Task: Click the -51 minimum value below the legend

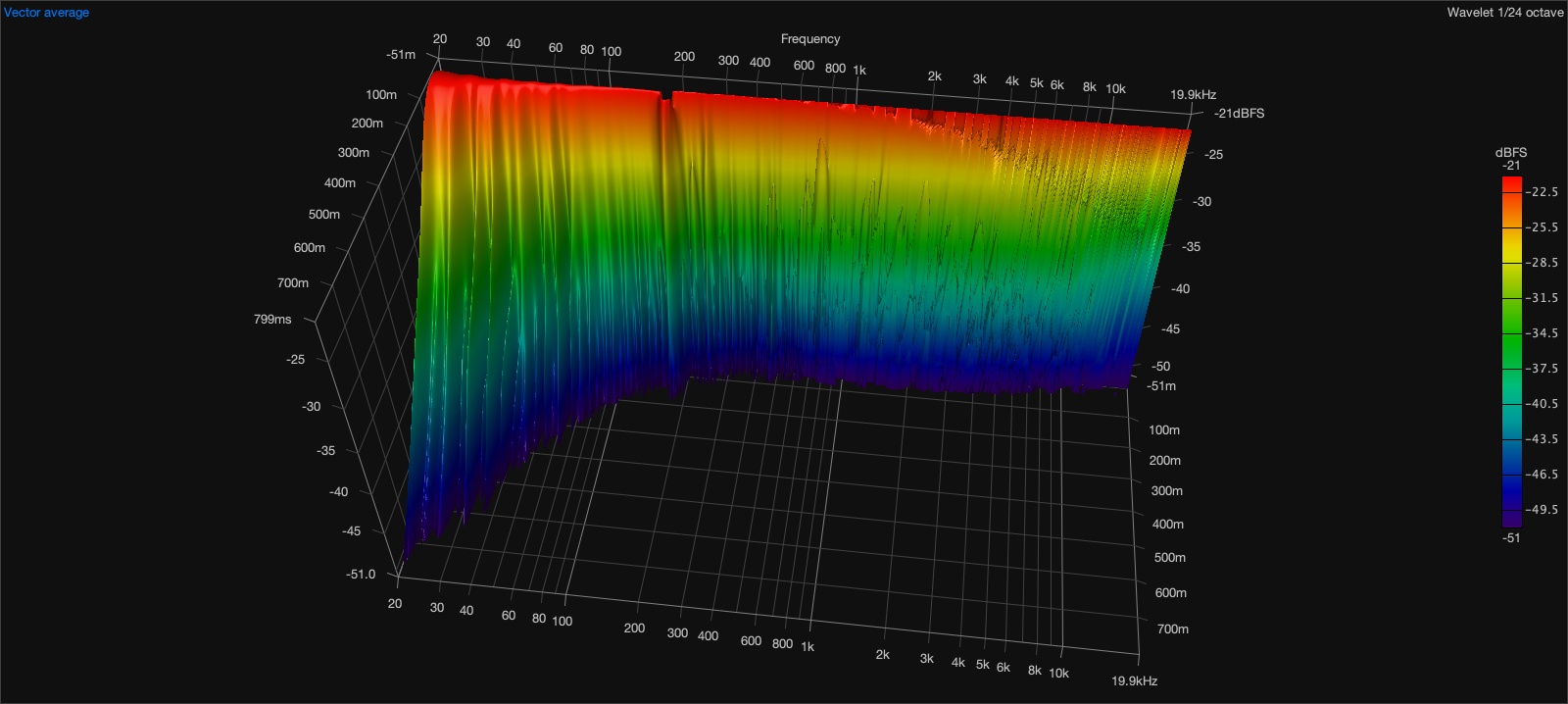Action: pos(1511,538)
